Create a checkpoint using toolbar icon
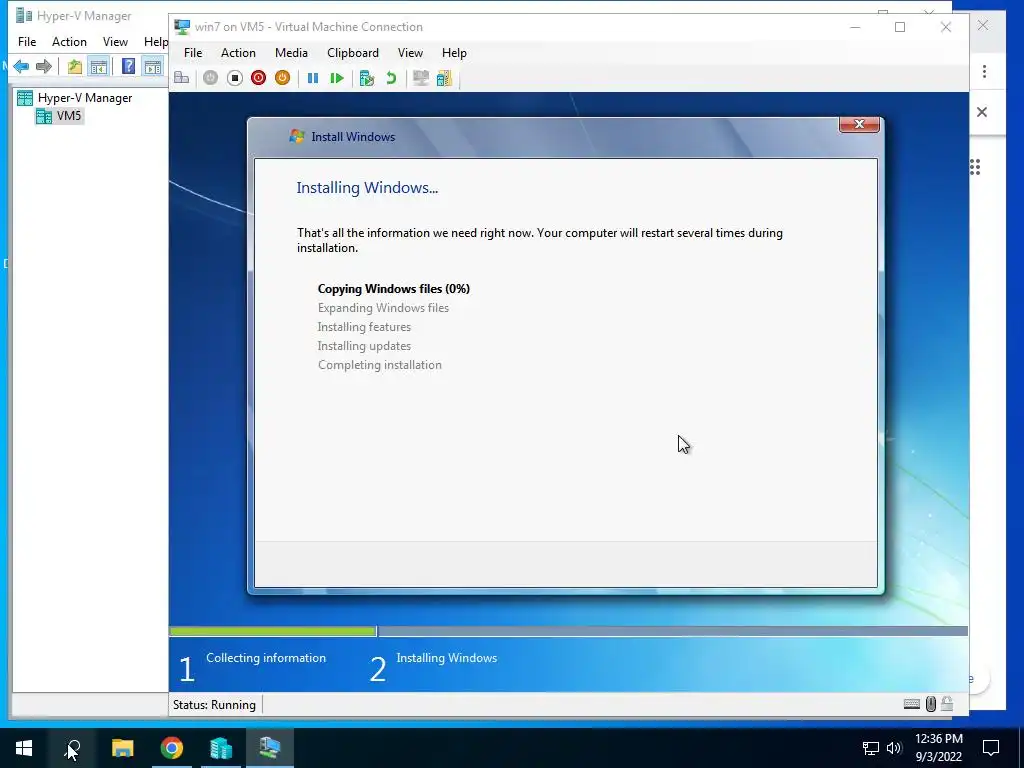The image size is (1024, 768). 367,78
